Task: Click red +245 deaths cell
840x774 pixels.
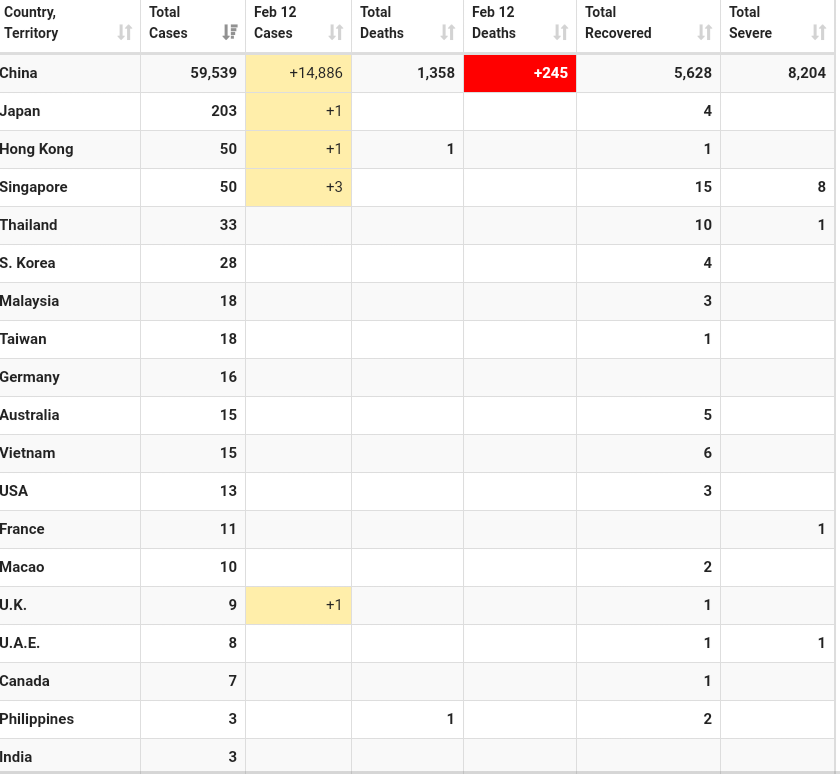Action: pos(520,73)
